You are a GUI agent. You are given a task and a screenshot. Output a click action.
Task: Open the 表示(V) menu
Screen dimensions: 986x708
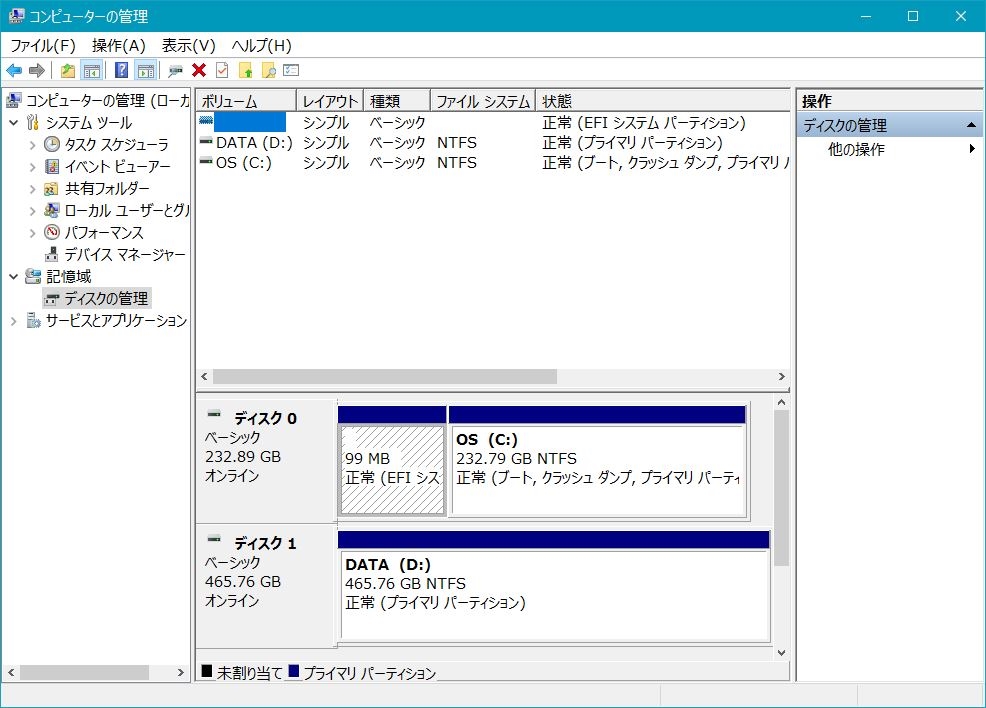point(188,46)
